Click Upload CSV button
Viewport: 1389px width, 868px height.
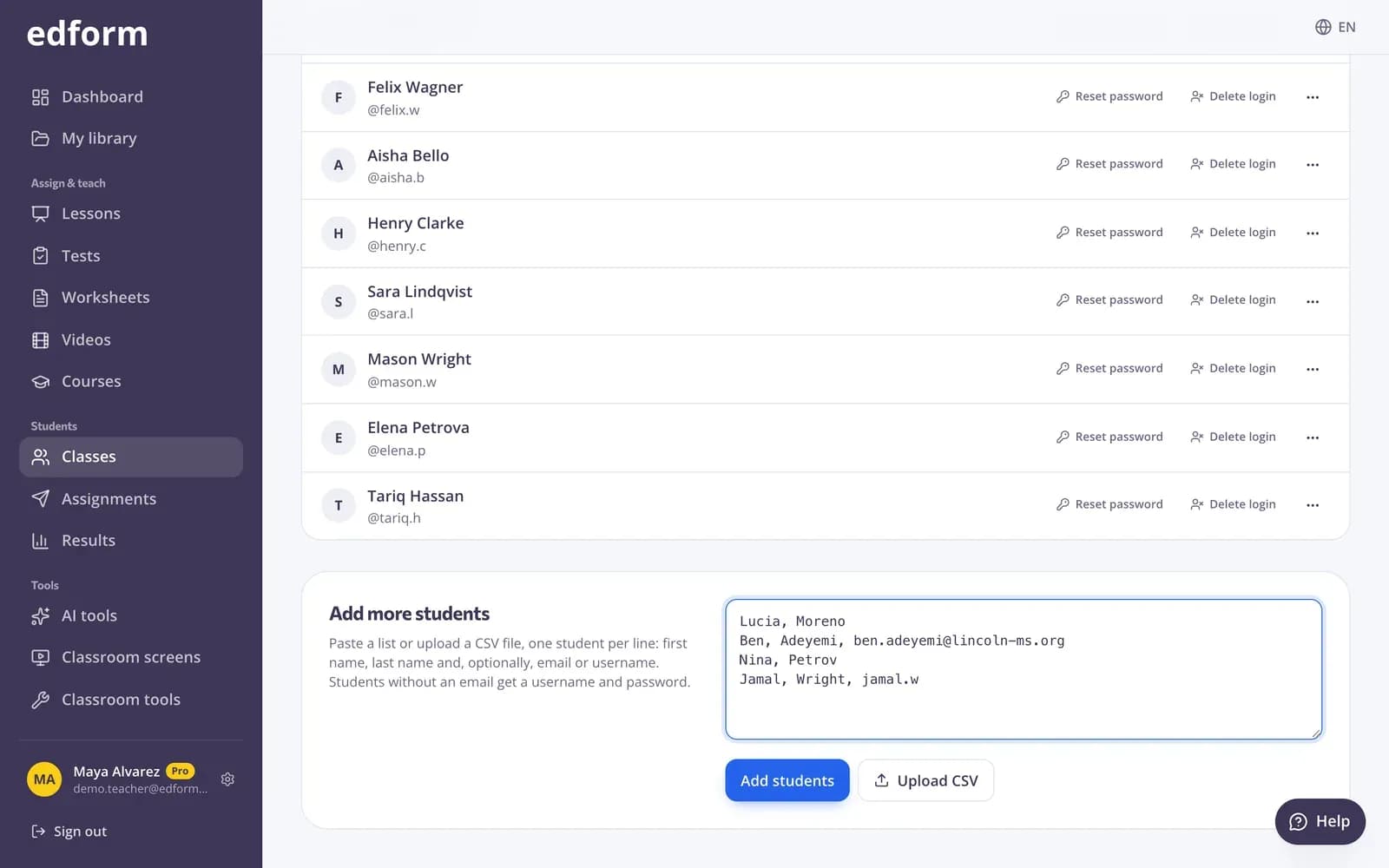tap(925, 780)
